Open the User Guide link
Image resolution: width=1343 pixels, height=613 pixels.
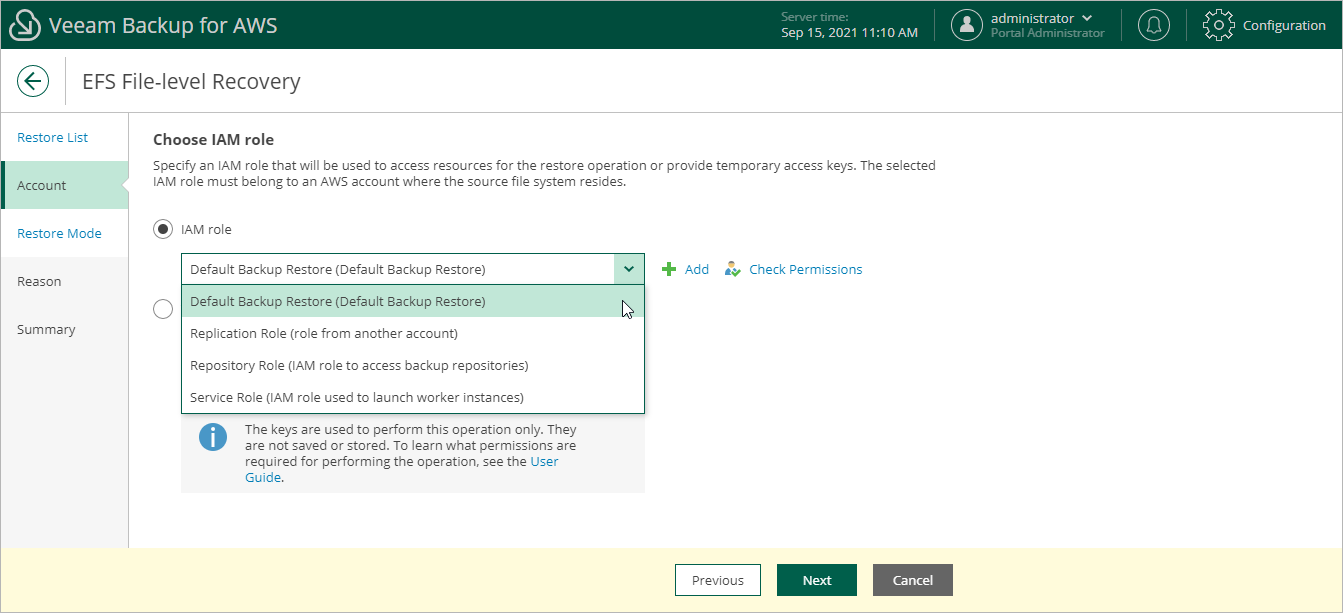tap(544, 461)
